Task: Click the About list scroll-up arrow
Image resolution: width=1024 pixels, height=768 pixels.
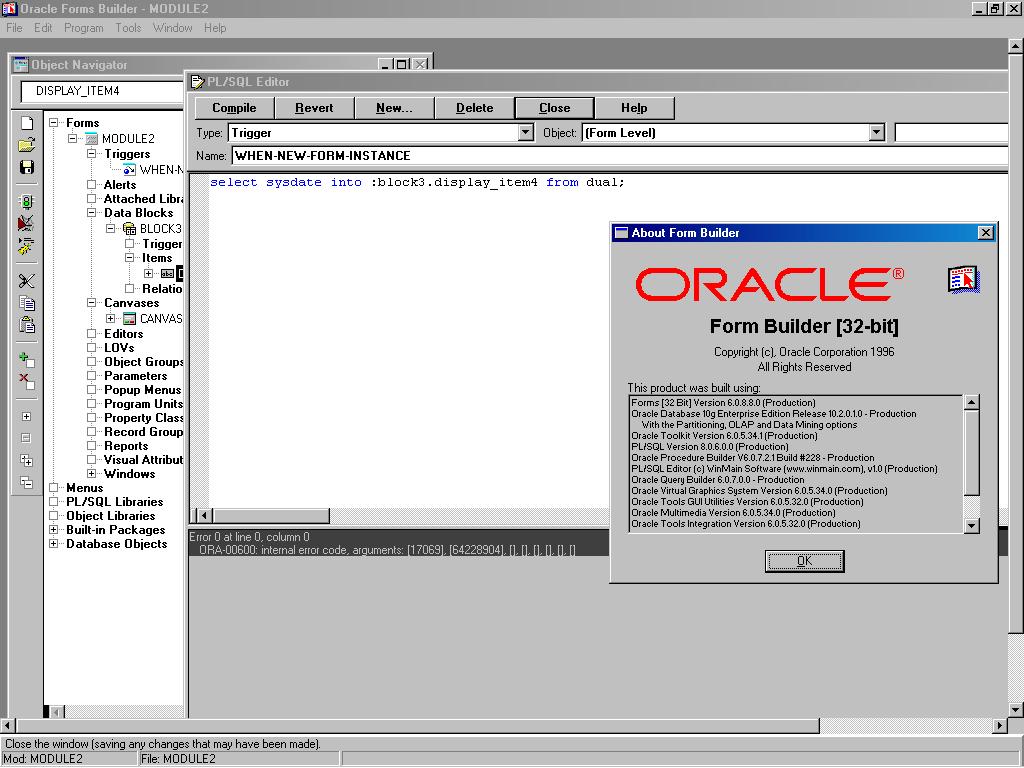Action: coord(971,402)
